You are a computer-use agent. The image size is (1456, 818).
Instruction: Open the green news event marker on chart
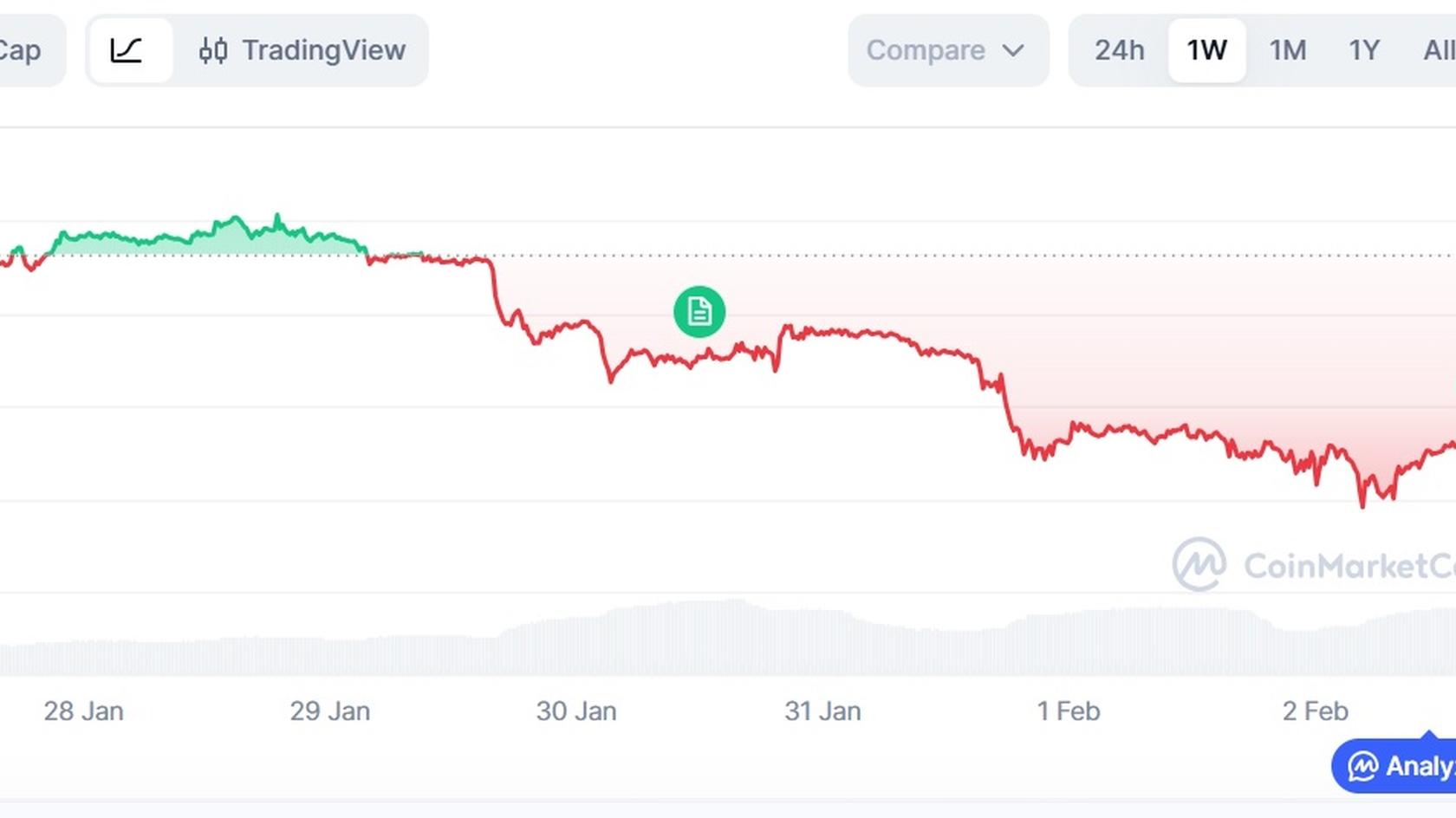click(699, 312)
